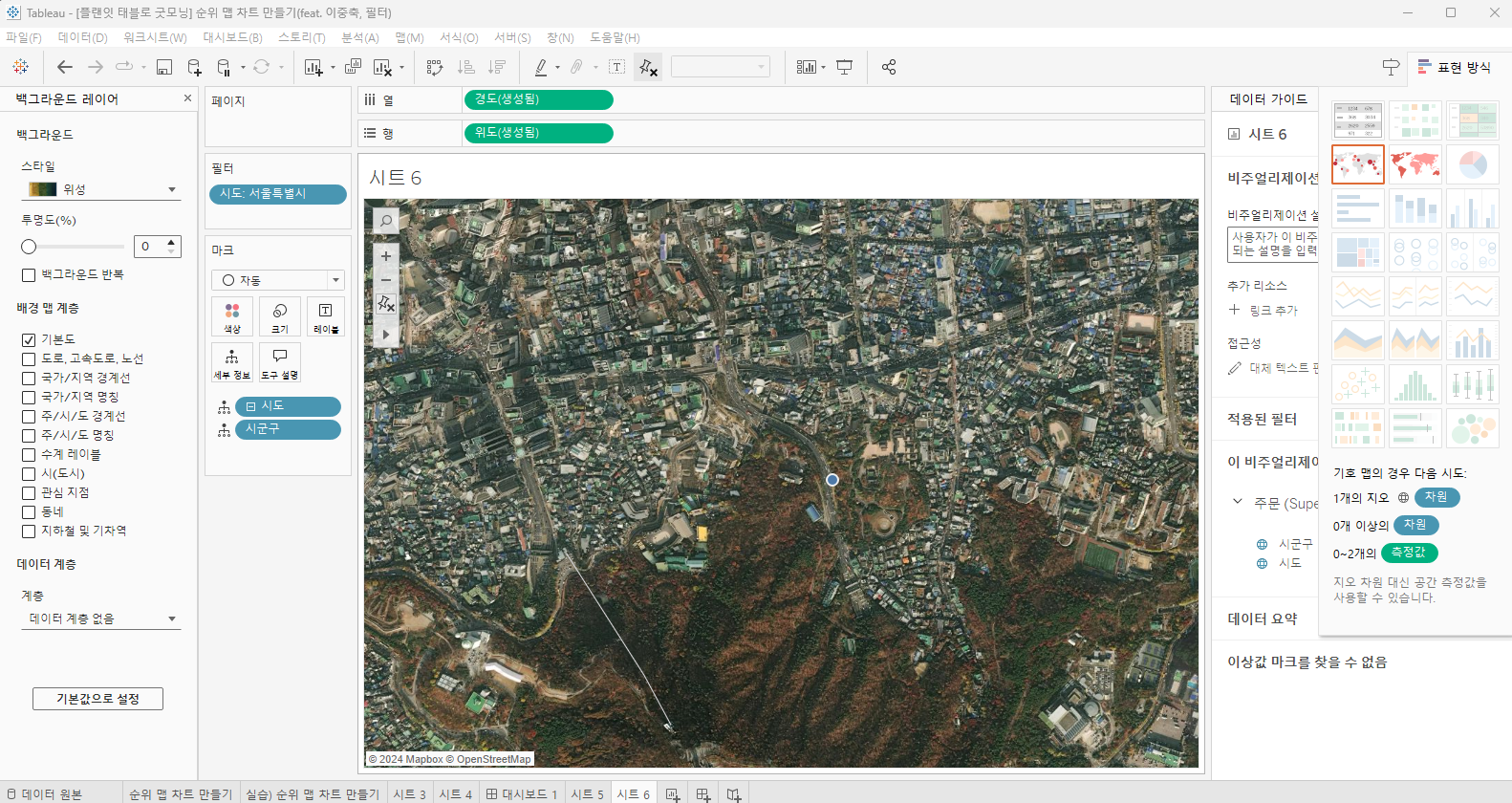The width and height of the screenshot is (1512, 803).
Task: Click the 표현 방식 Show Me button
Action: [1454, 67]
